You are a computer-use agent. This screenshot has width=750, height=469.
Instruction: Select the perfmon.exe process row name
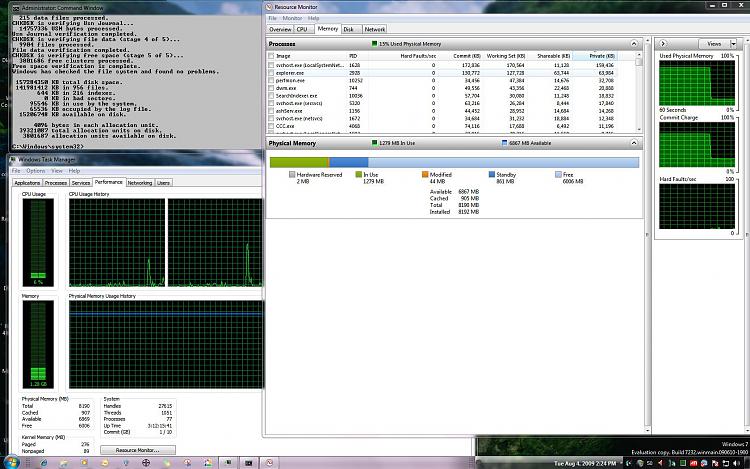click(290, 81)
